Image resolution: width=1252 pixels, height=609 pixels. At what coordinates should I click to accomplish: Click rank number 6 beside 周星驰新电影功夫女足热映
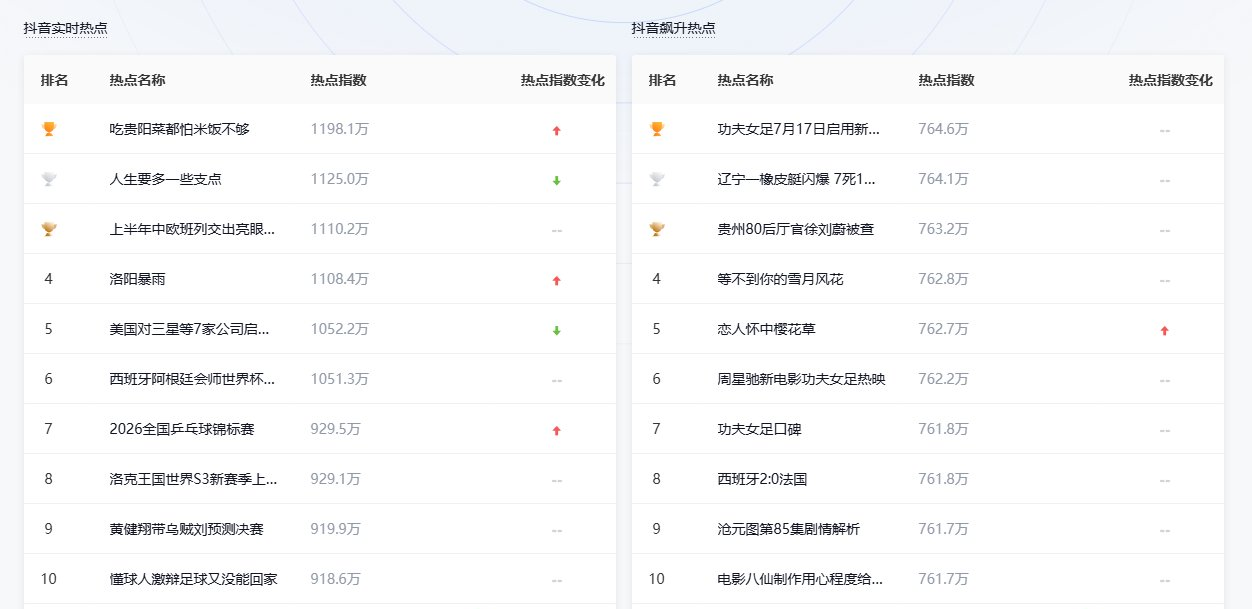[x=657, y=379]
